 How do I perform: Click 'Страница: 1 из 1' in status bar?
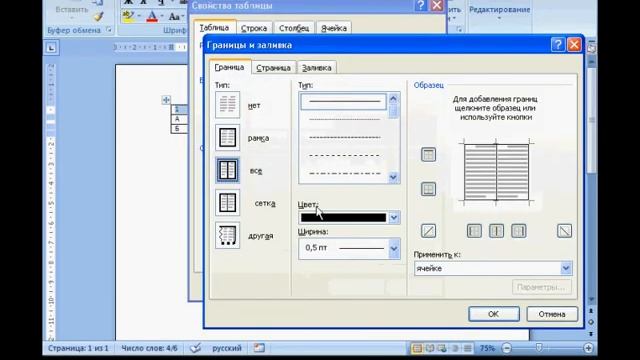click(x=78, y=348)
